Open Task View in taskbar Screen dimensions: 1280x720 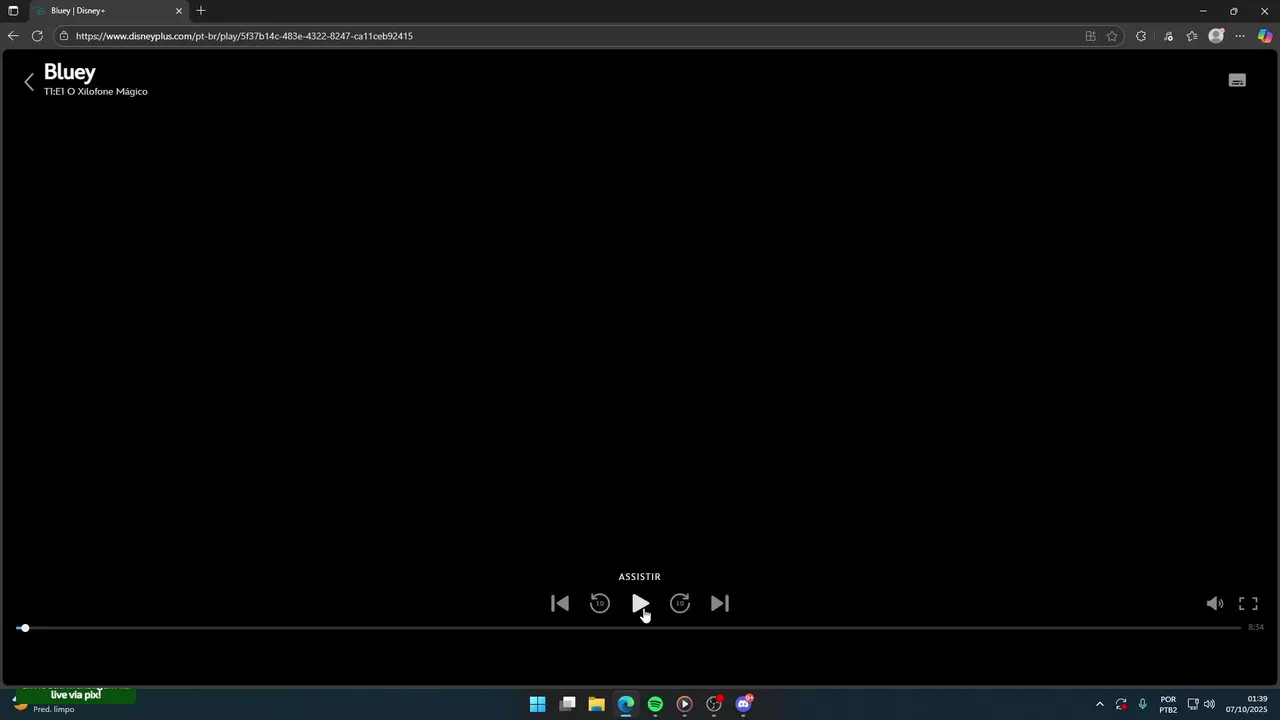tap(568, 704)
